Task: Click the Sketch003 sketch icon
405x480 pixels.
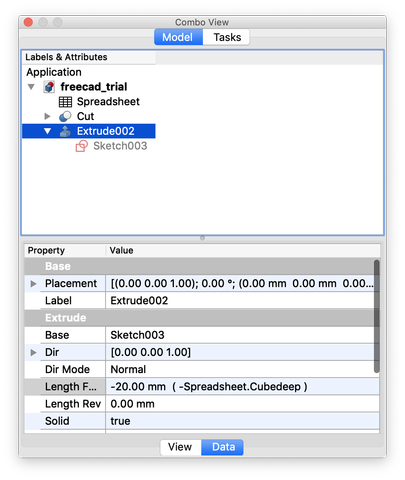Action: click(81, 146)
